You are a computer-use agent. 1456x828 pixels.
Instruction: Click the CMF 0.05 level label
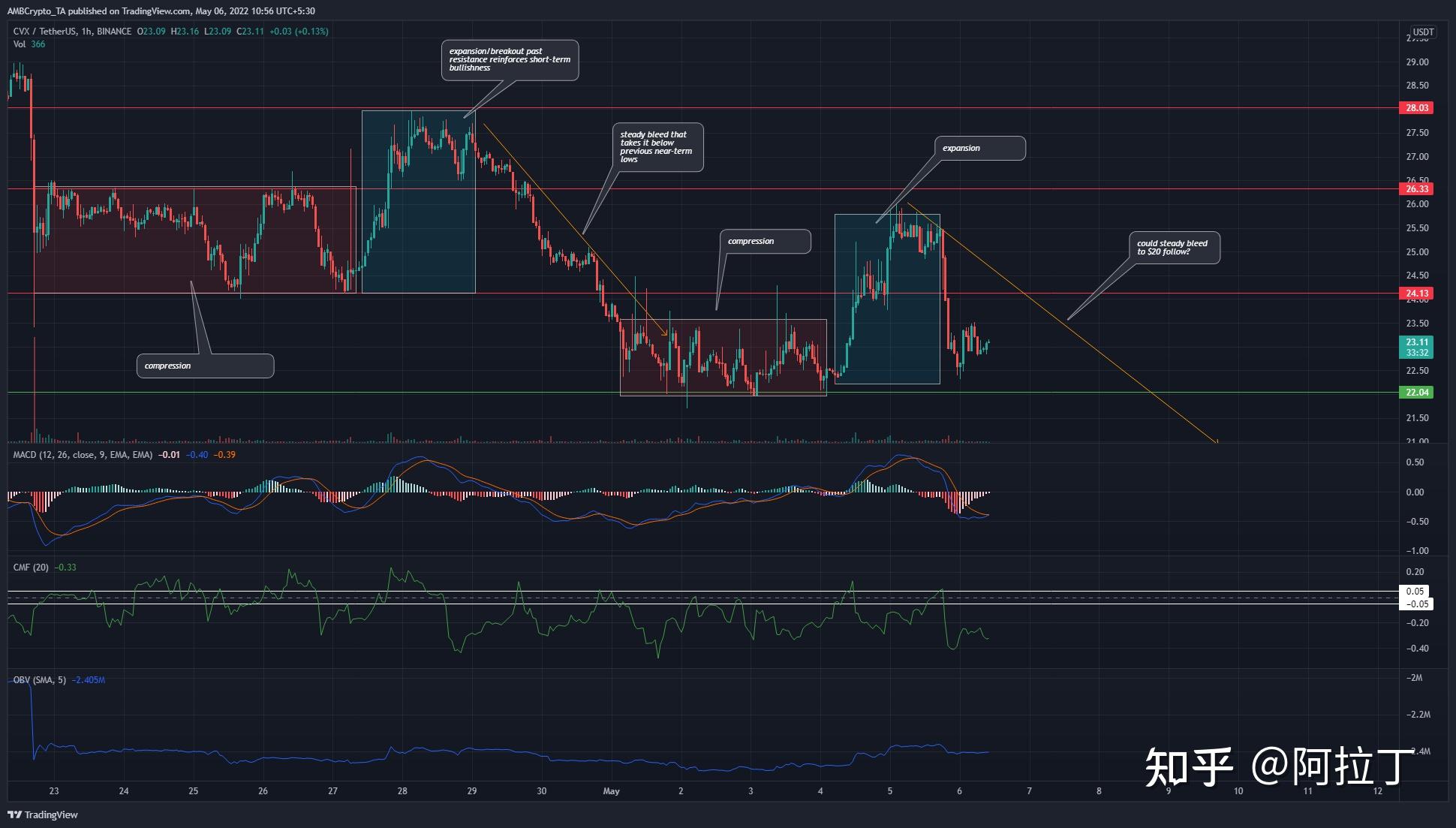click(x=1415, y=592)
